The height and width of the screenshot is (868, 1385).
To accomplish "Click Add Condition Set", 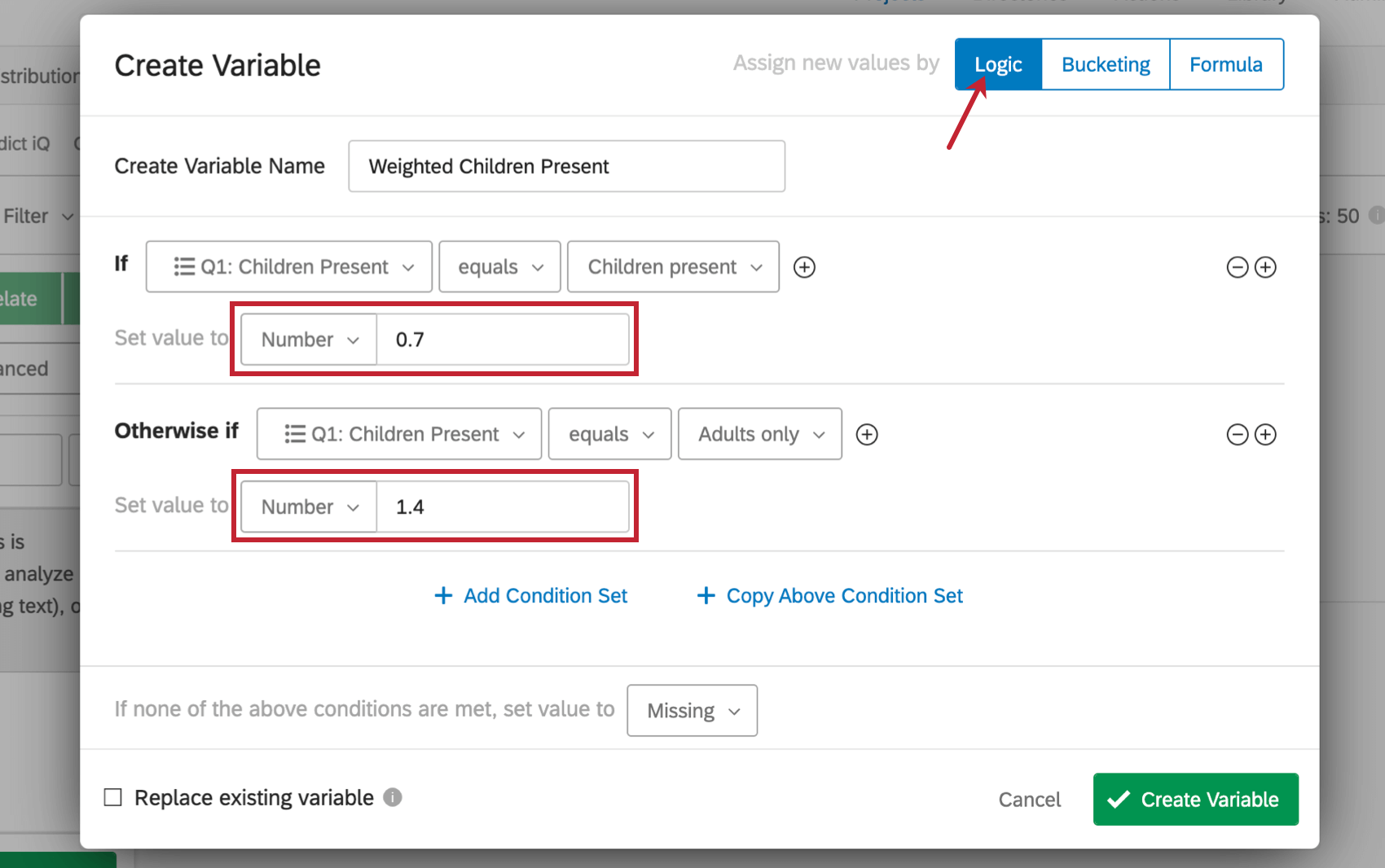I will pyautogui.click(x=530, y=595).
